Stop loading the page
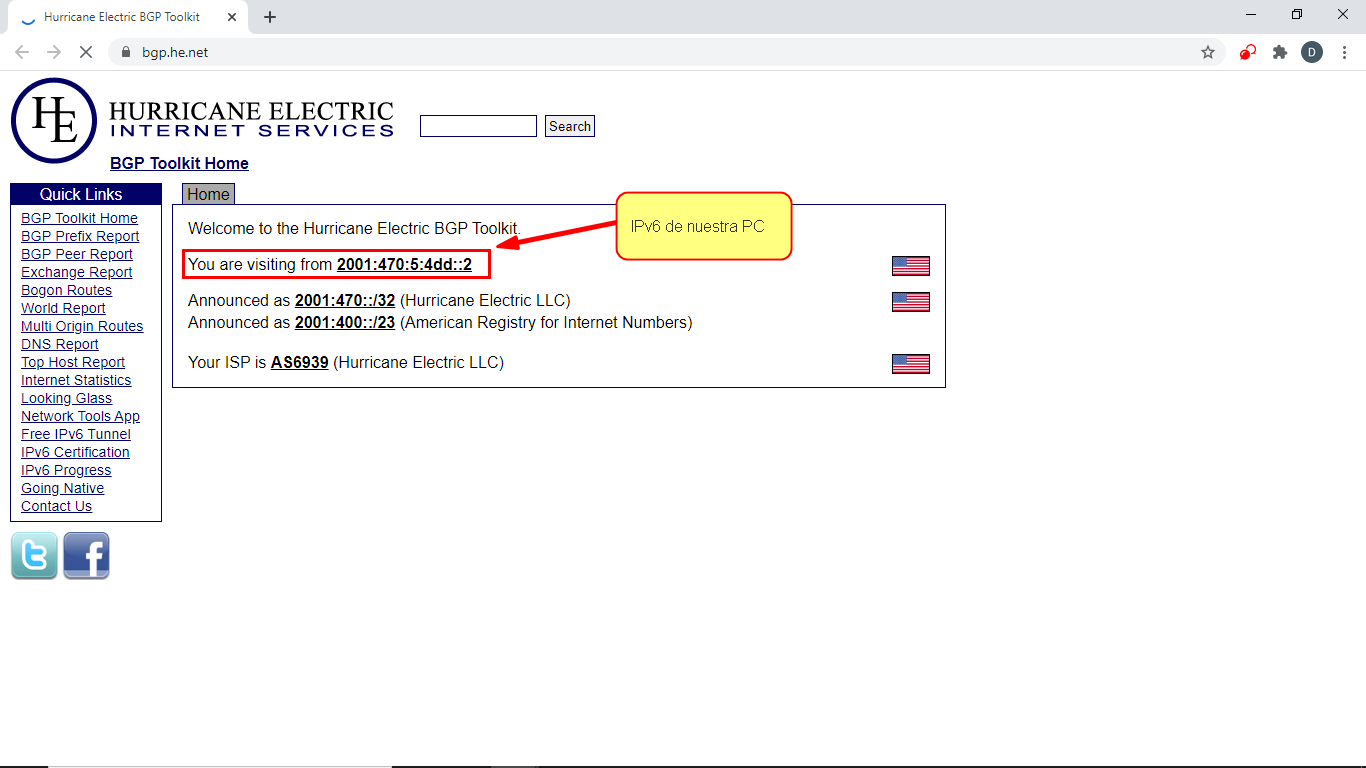 [x=86, y=52]
